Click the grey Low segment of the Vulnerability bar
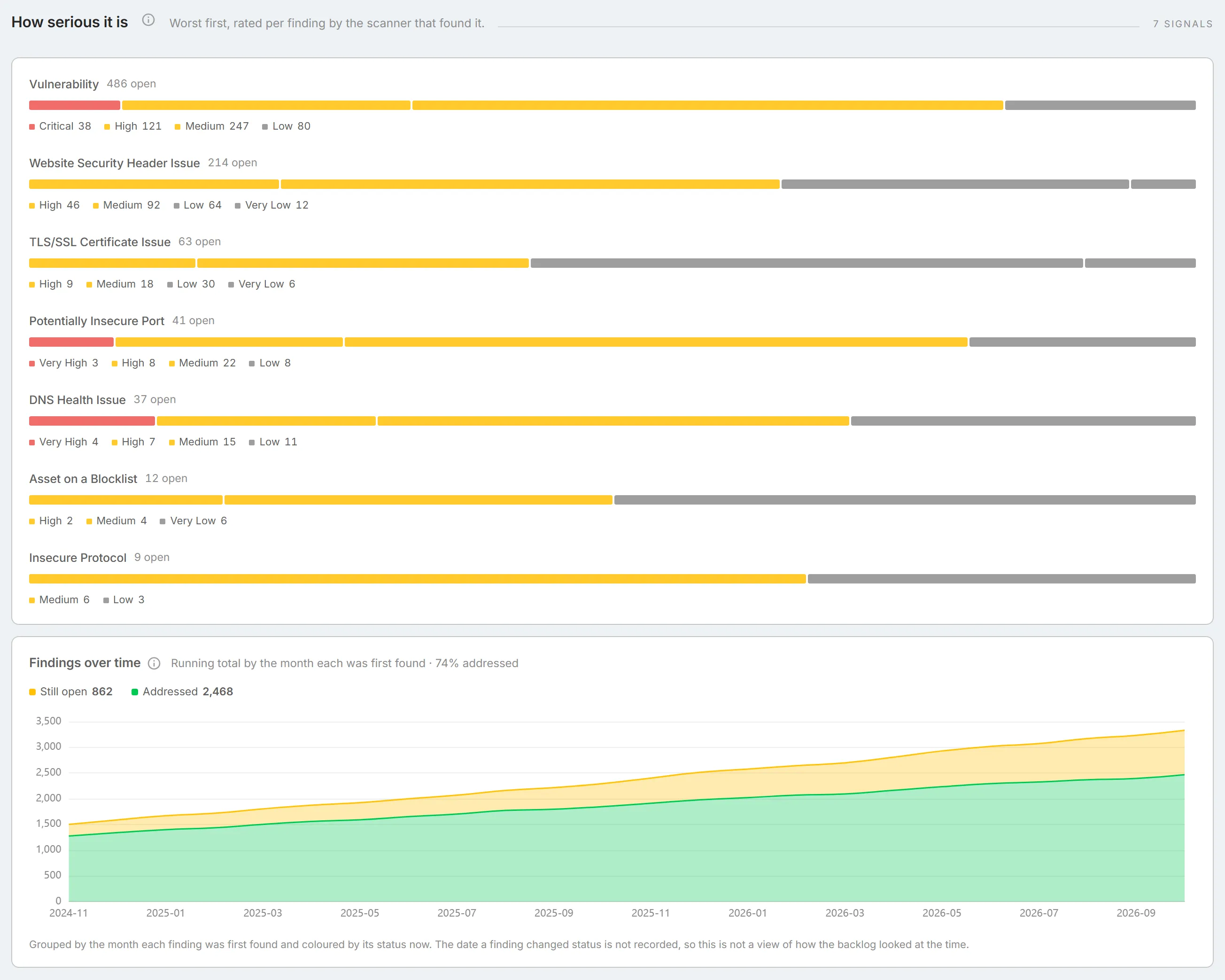Viewport: 1225px width, 980px height. pos(1100,105)
